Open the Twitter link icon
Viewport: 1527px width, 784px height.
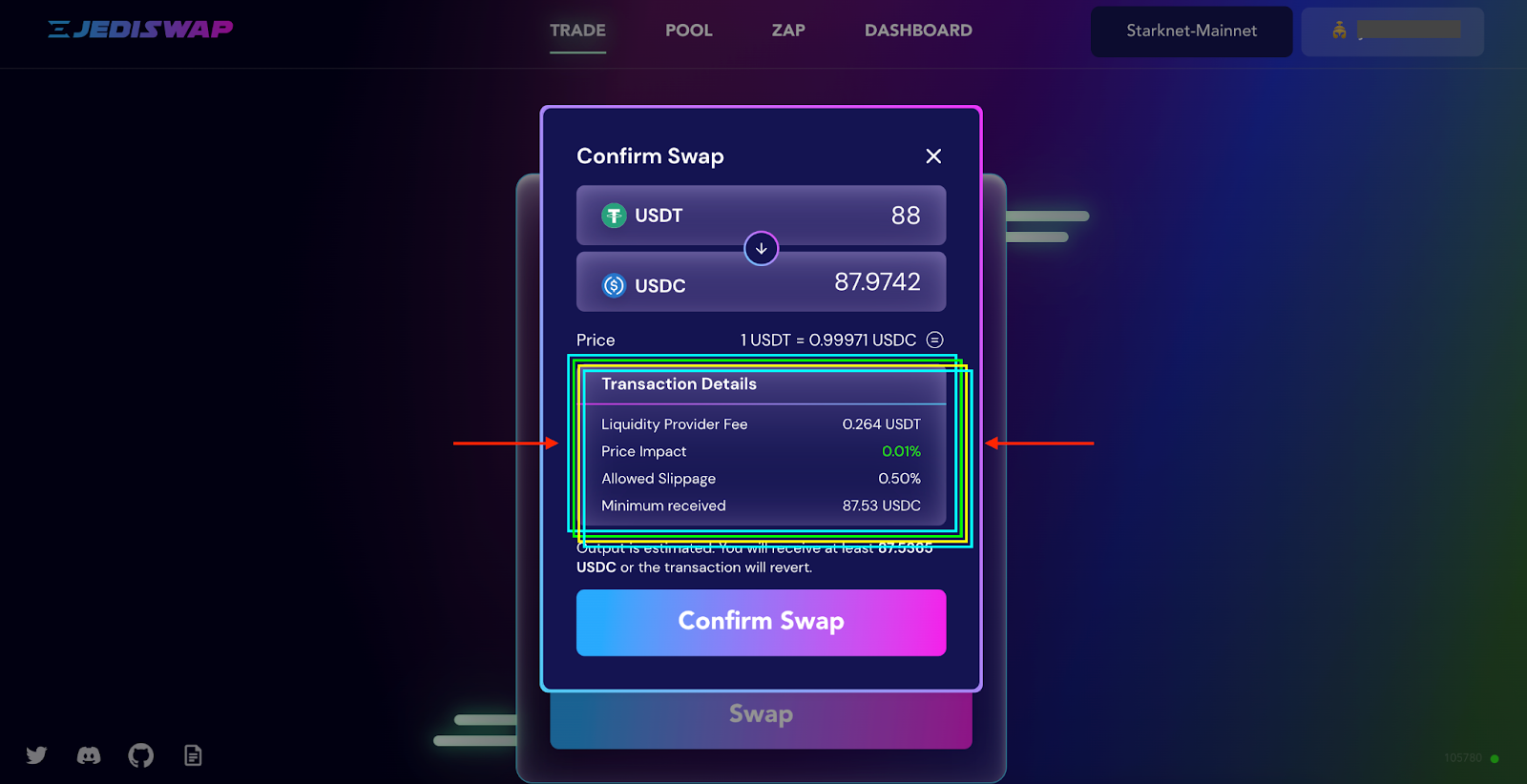pos(37,755)
